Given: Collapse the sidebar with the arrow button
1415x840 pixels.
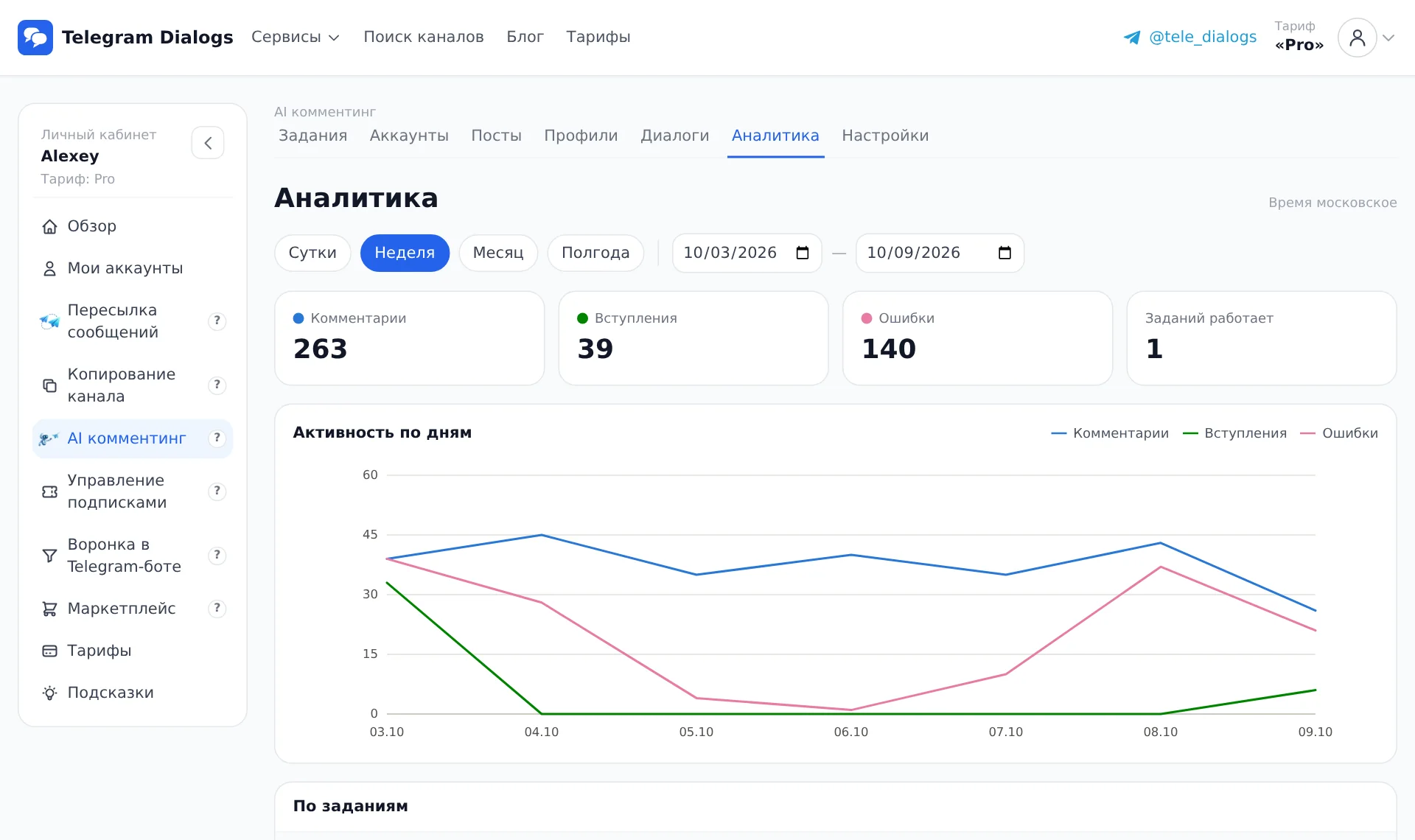Looking at the screenshot, I should [x=208, y=143].
